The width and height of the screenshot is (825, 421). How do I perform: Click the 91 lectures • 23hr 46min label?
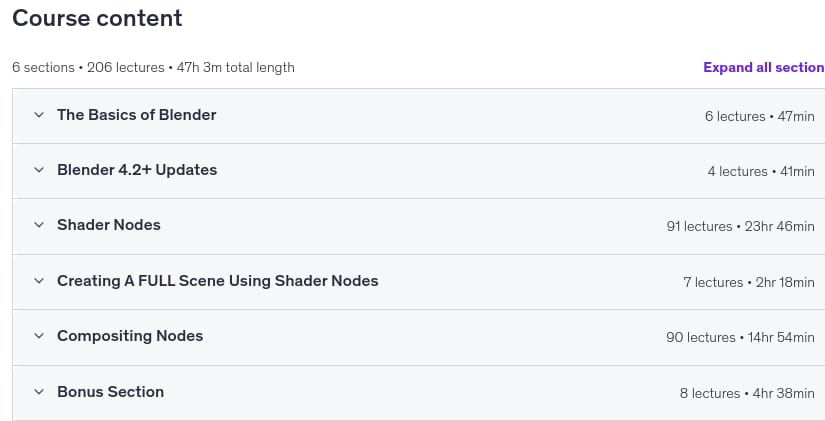click(741, 226)
